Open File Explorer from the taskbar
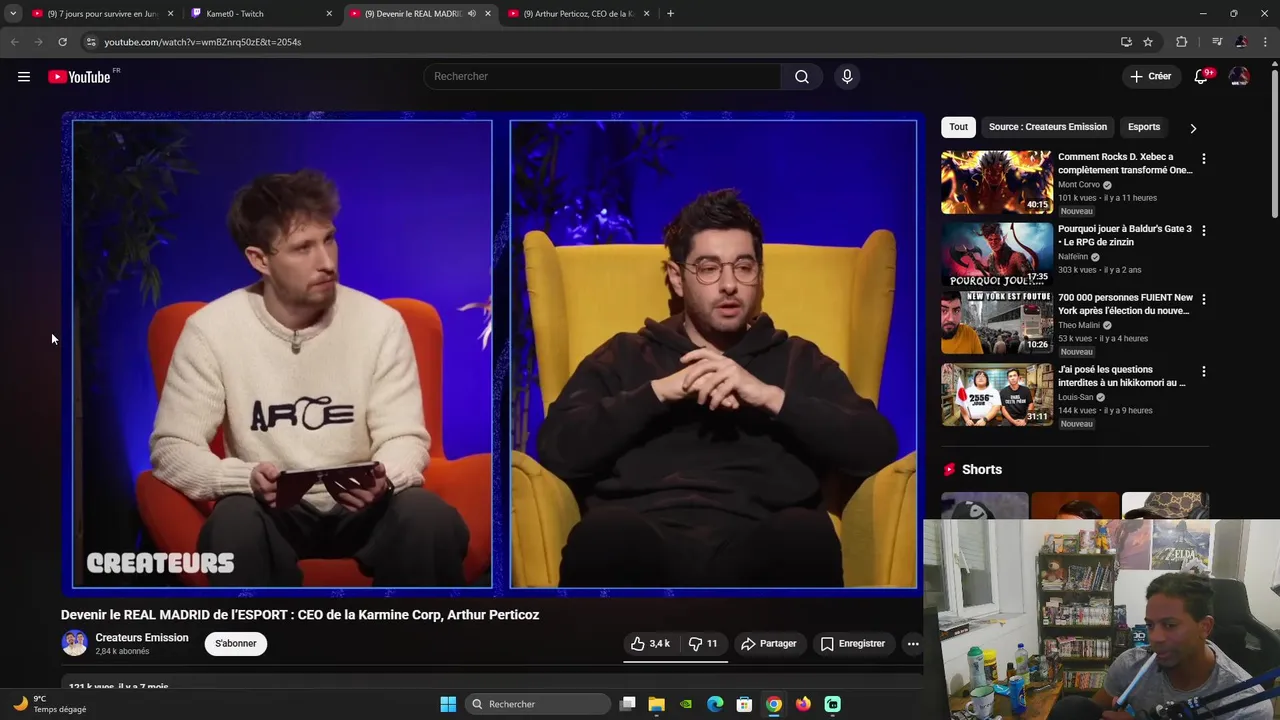The width and height of the screenshot is (1280, 720). 657,704
